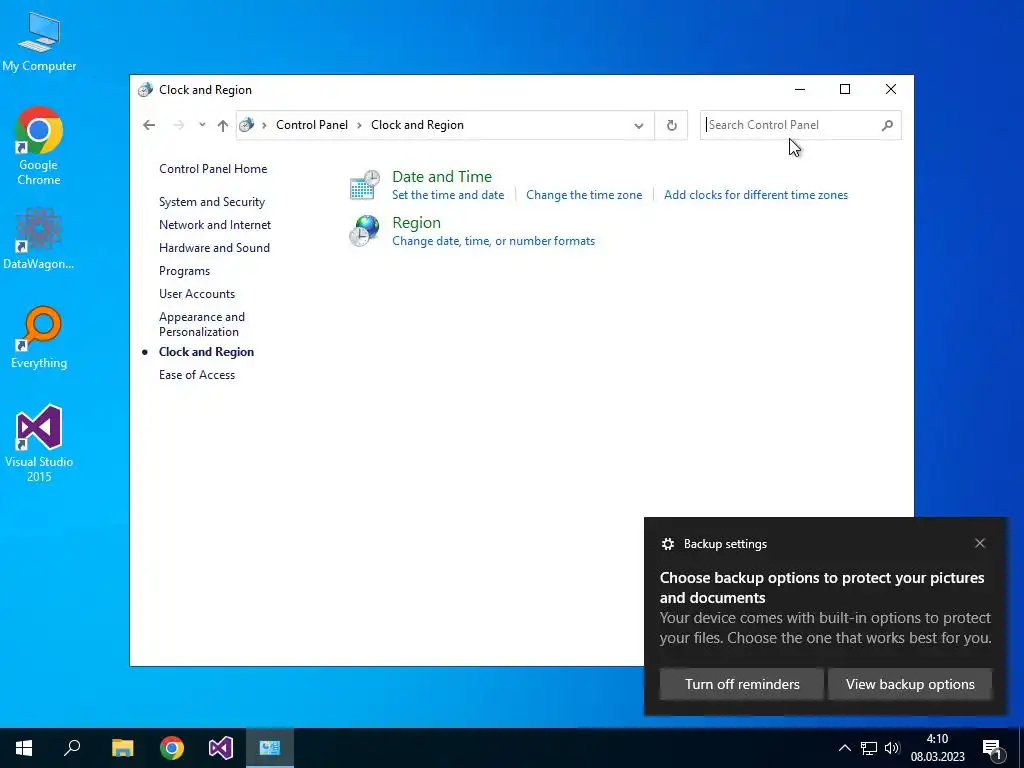Open the recent locations dropdown arrow
Image resolution: width=1024 pixels, height=768 pixels.
click(202, 125)
